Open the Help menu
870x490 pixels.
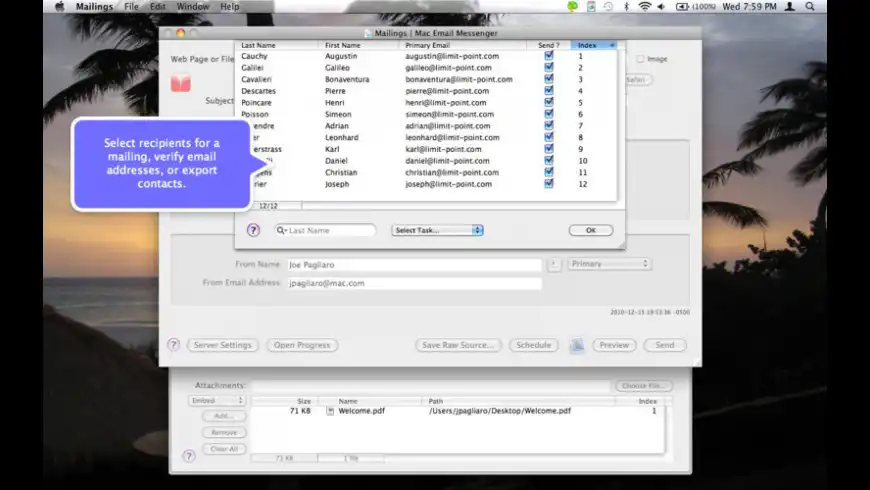(230, 7)
